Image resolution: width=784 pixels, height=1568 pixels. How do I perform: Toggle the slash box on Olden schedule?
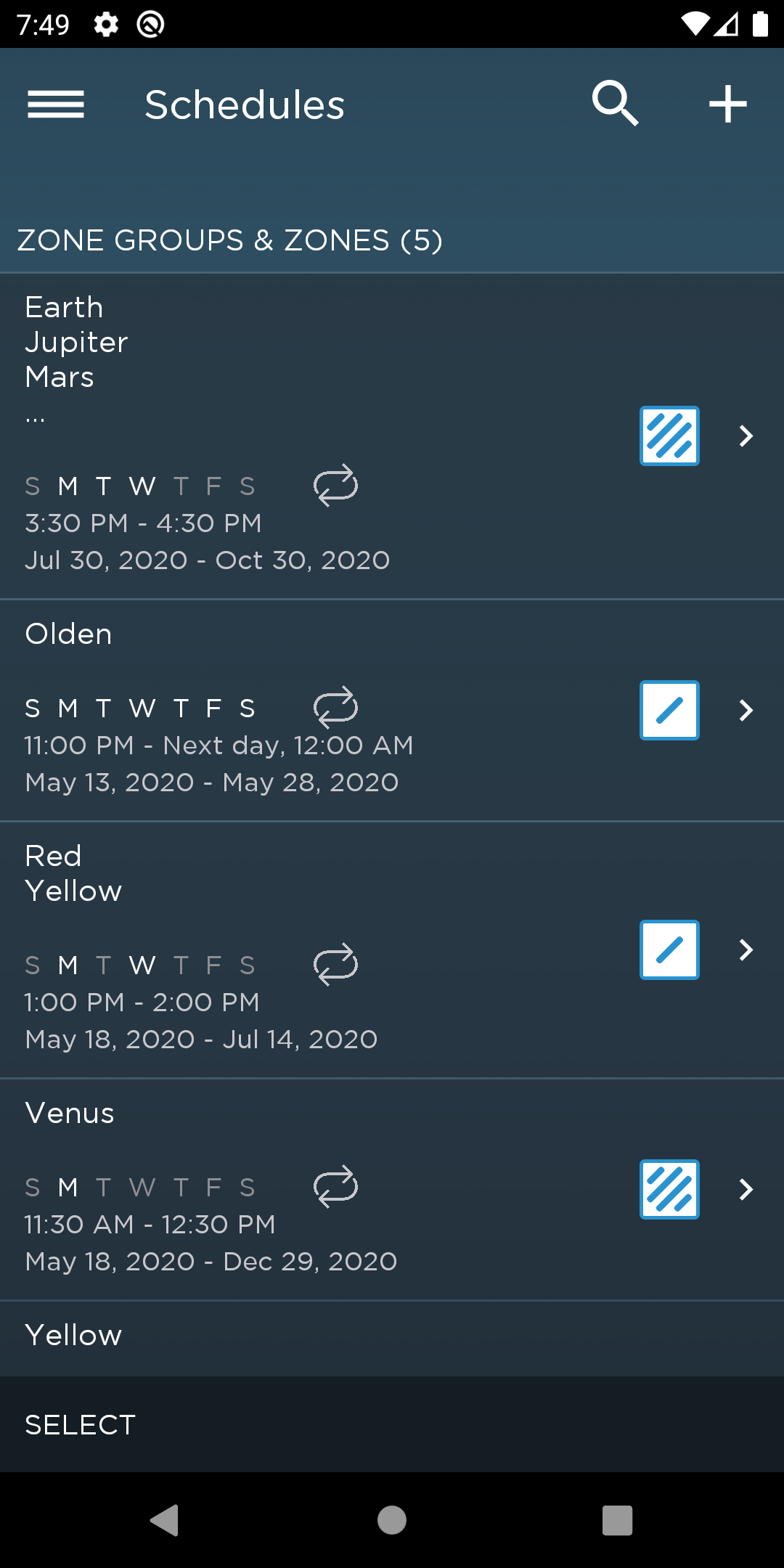(669, 710)
